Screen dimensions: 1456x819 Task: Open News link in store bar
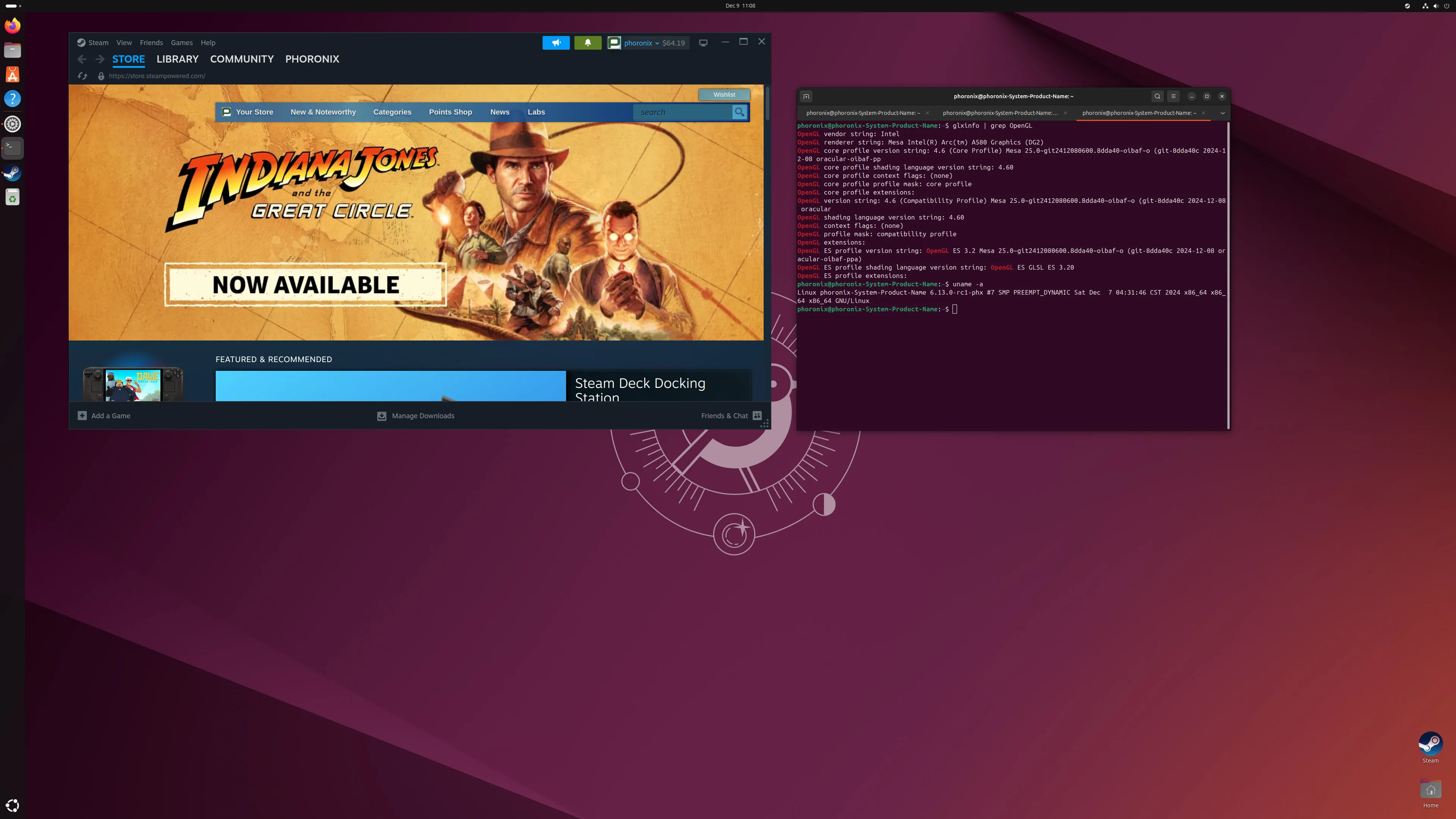500,112
